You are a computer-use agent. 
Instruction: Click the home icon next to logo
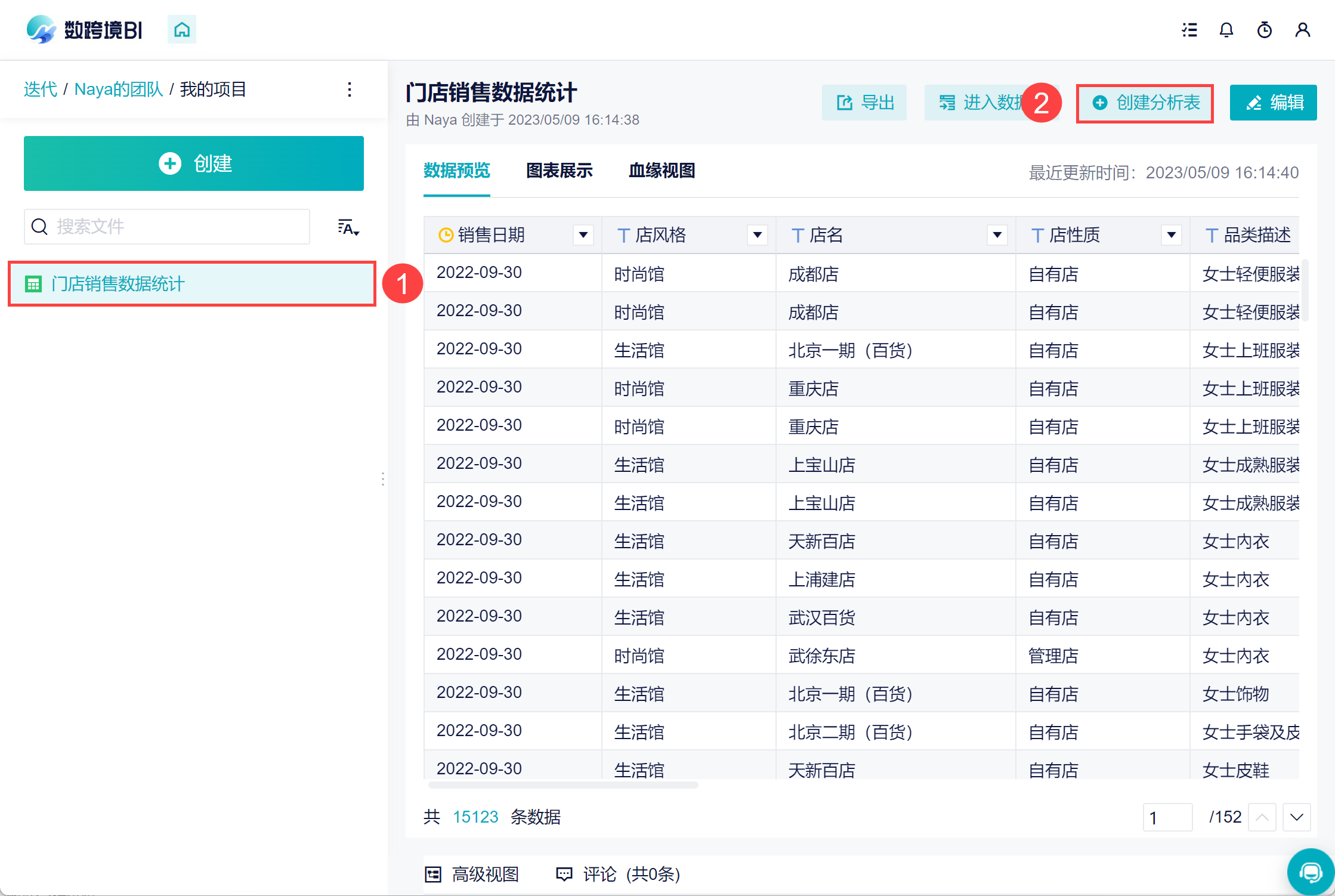(x=182, y=29)
